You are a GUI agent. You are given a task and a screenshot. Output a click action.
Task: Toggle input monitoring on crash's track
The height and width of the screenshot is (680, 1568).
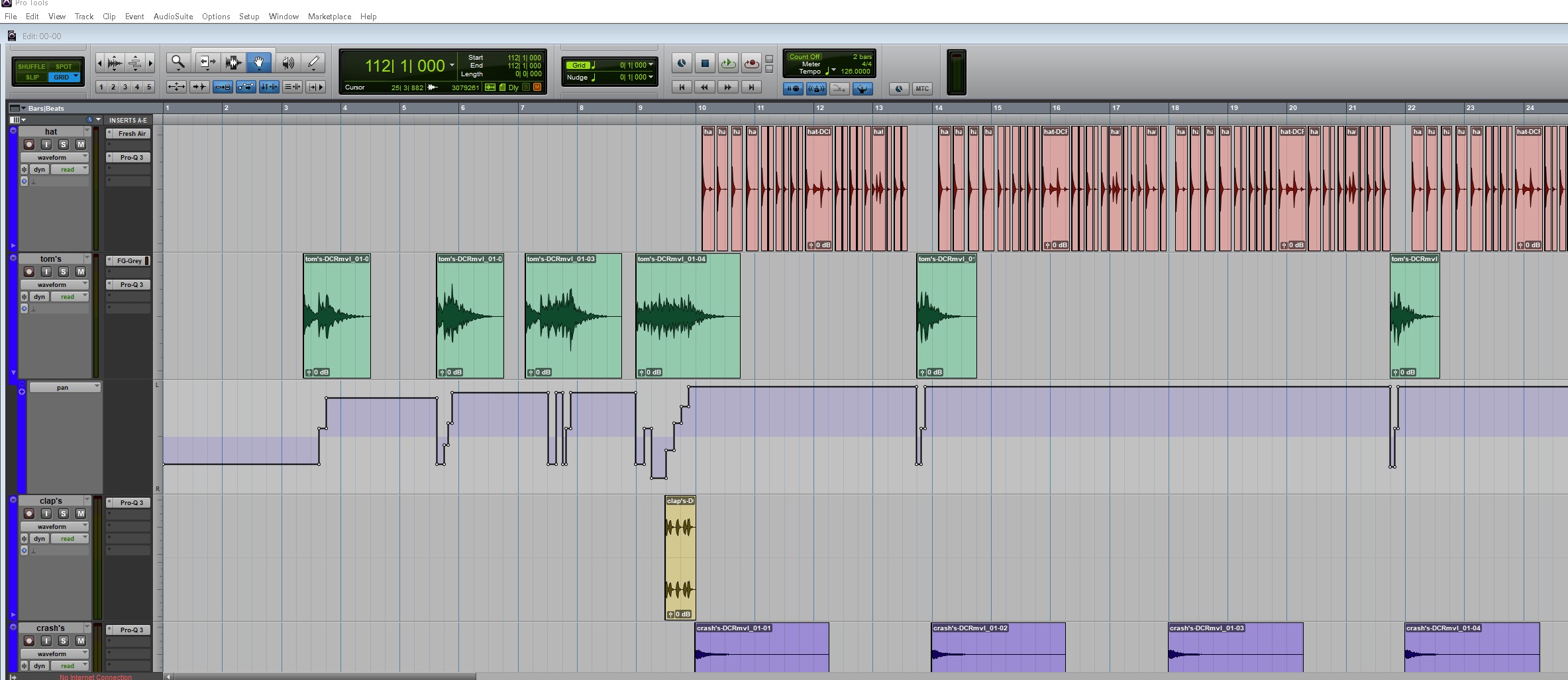[x=46, y=641]
